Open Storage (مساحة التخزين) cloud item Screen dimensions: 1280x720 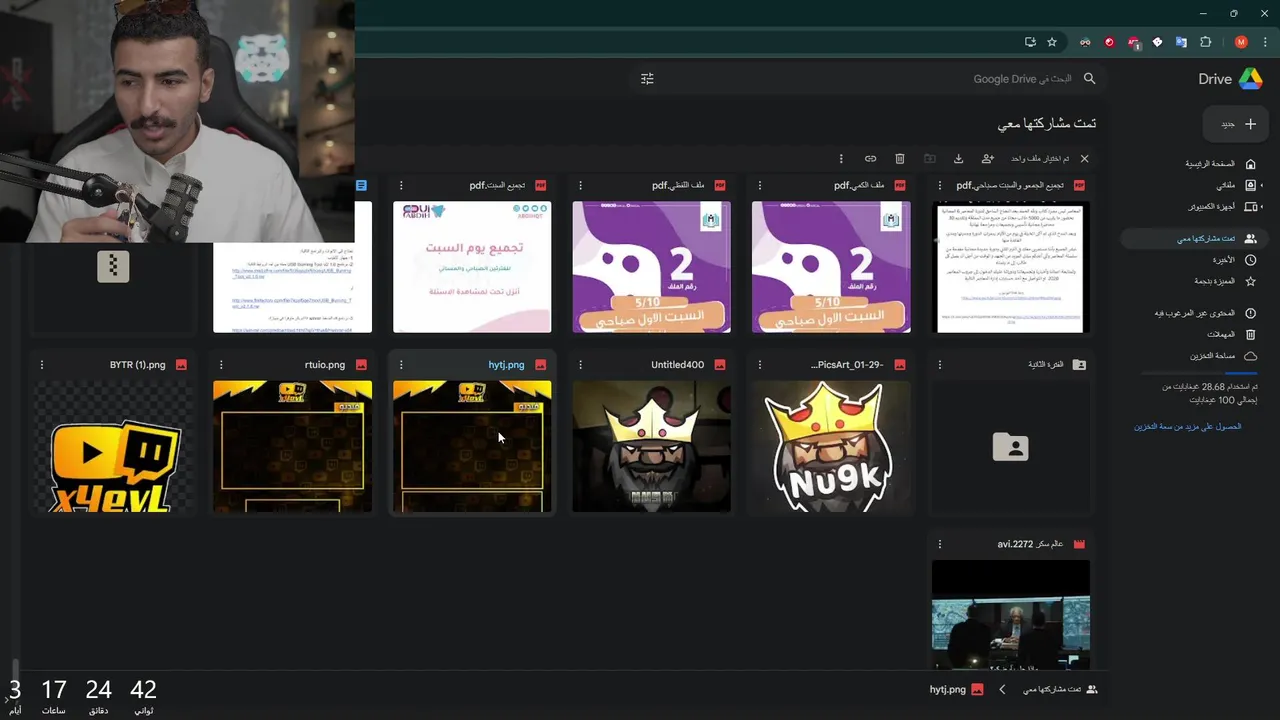[1223, 356]
